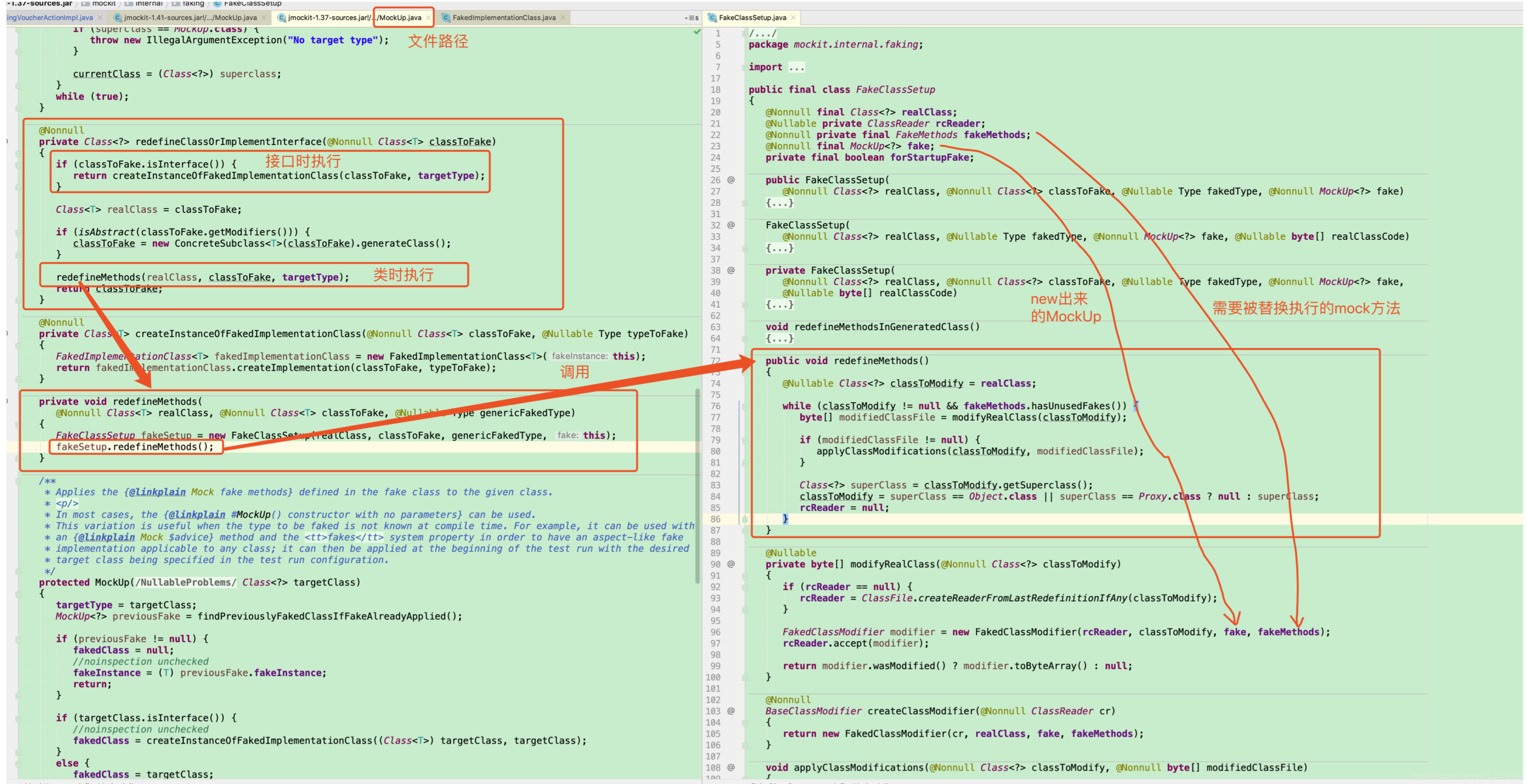Image resolution: width=1527 pixels, height=784 pixels.
Task: Follow first @linkplain link before 'Mock fake methods'
Action: (157, 492)
